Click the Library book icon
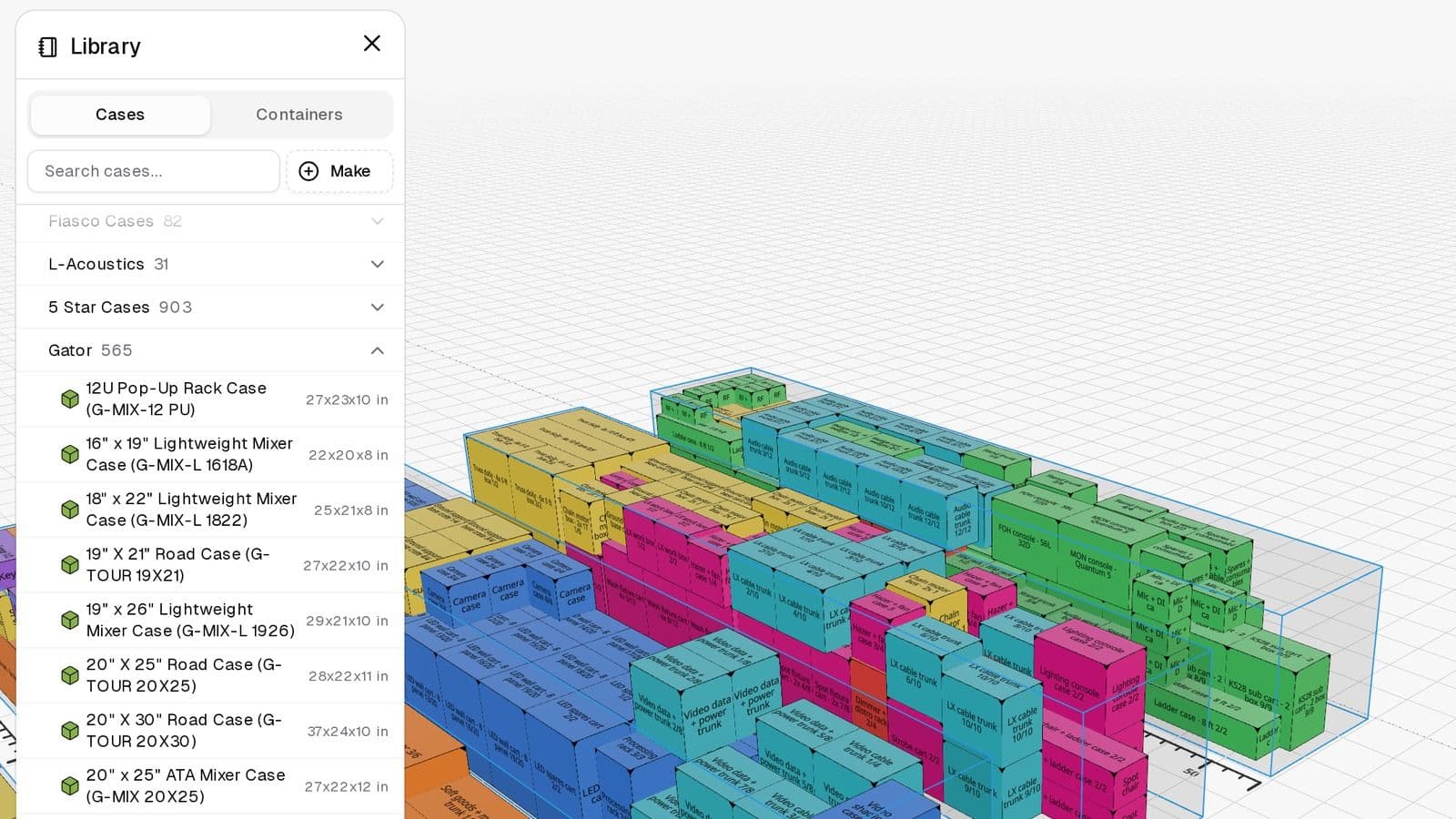1456x819 pixels. point(48,46)
